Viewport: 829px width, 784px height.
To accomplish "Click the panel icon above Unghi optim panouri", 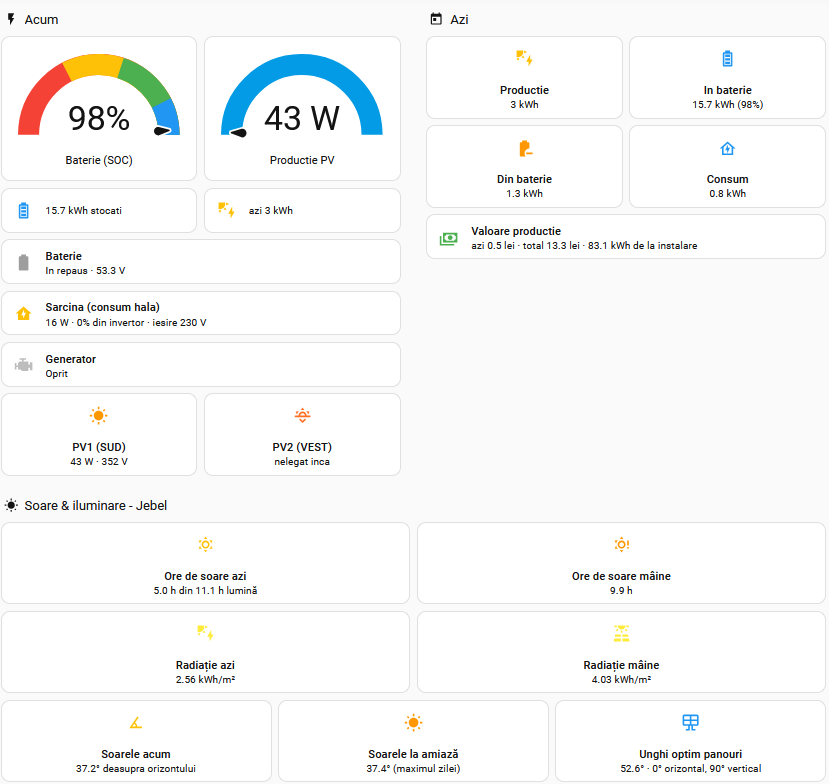I will pyautogui.click(x=690, y=722).
